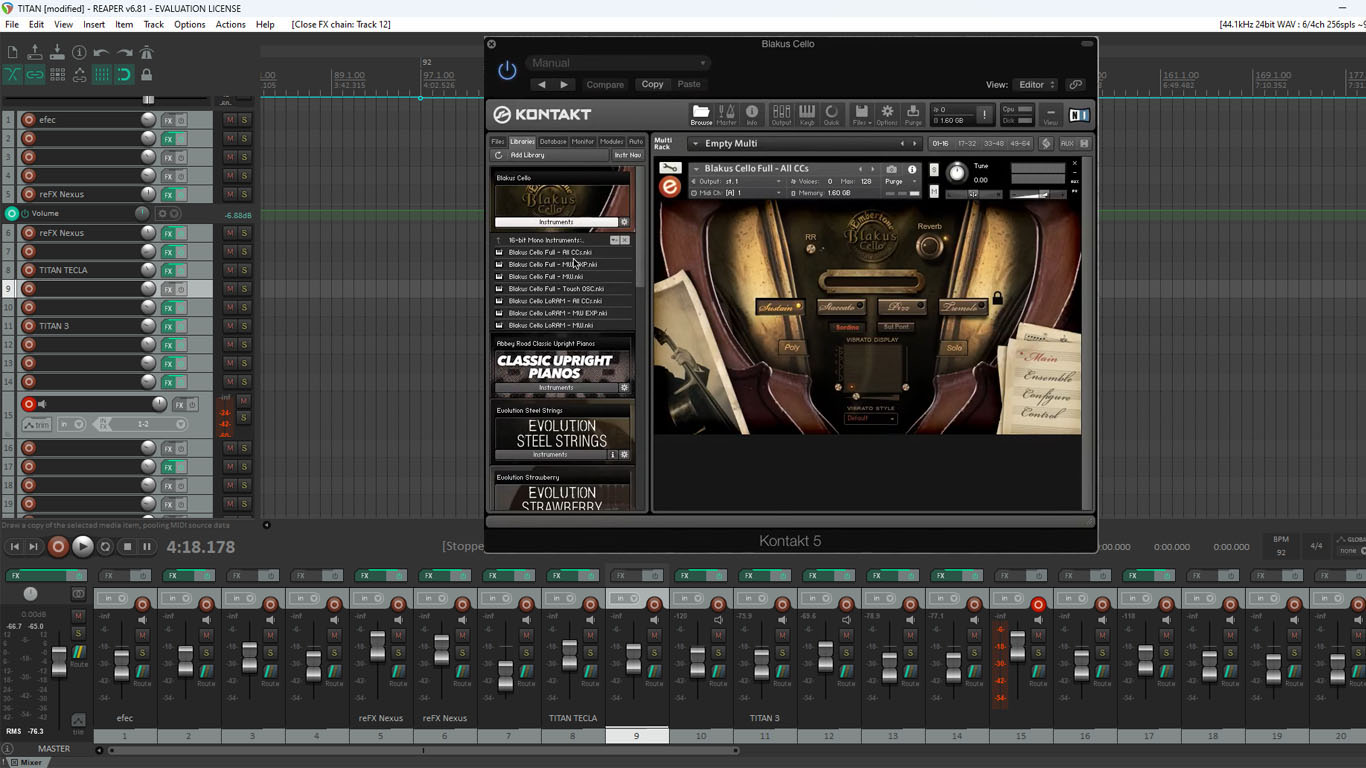Viewport: 1366px width, 768px height.
Task: Show the Kontakt Info pane icon
Action: (752, 115)
